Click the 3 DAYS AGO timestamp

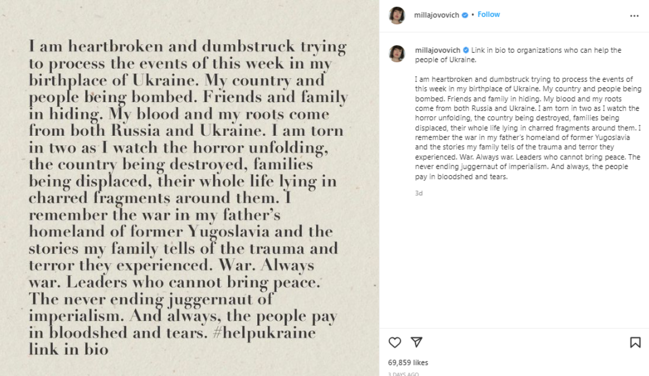404,374
